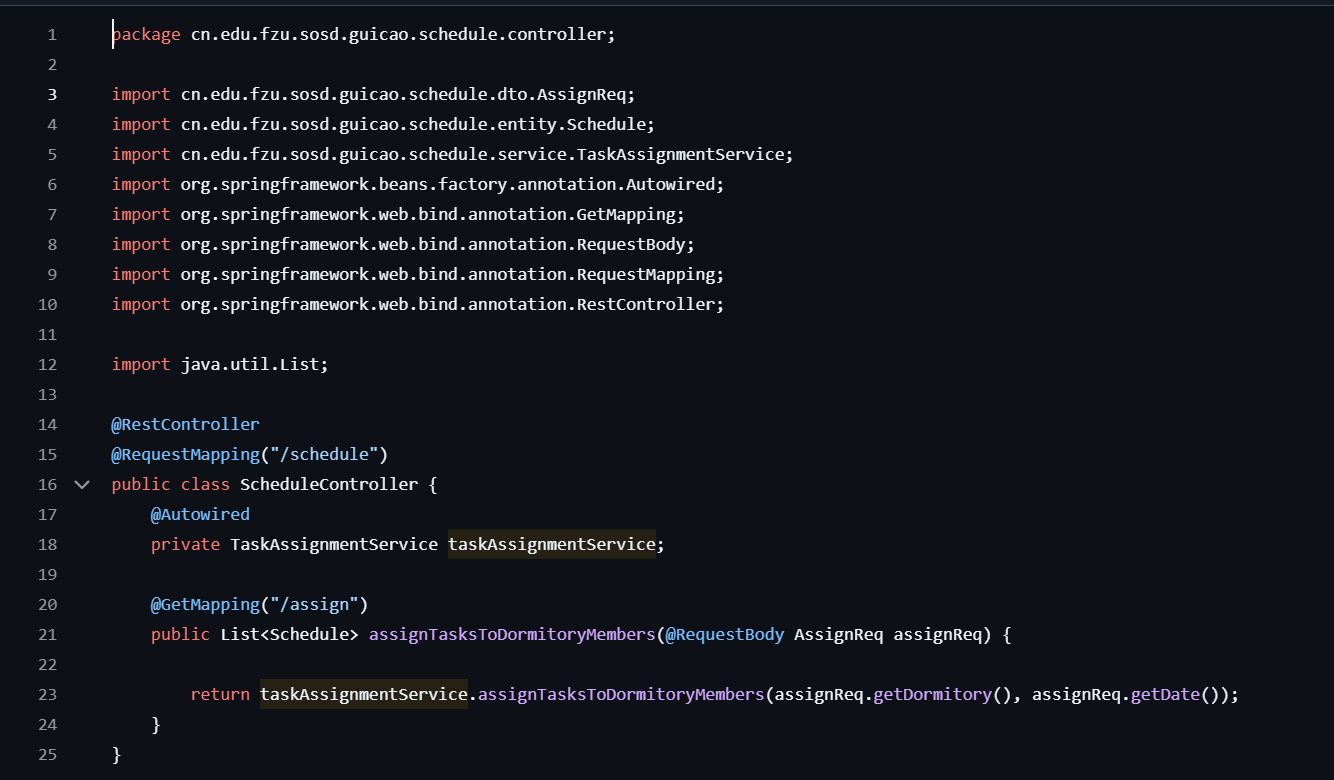Click the RequestMapping import statement
This screenshot has height=780, width=1334.
pos(418,274)
